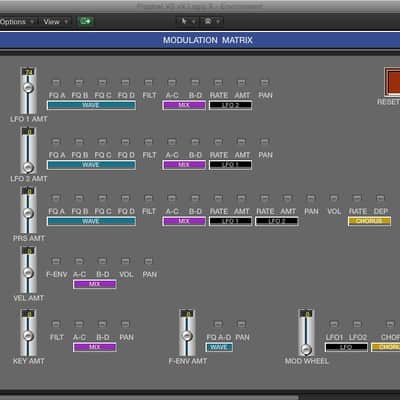Toggle FQ C button in LFO 1 AMT row

[102, 82]
